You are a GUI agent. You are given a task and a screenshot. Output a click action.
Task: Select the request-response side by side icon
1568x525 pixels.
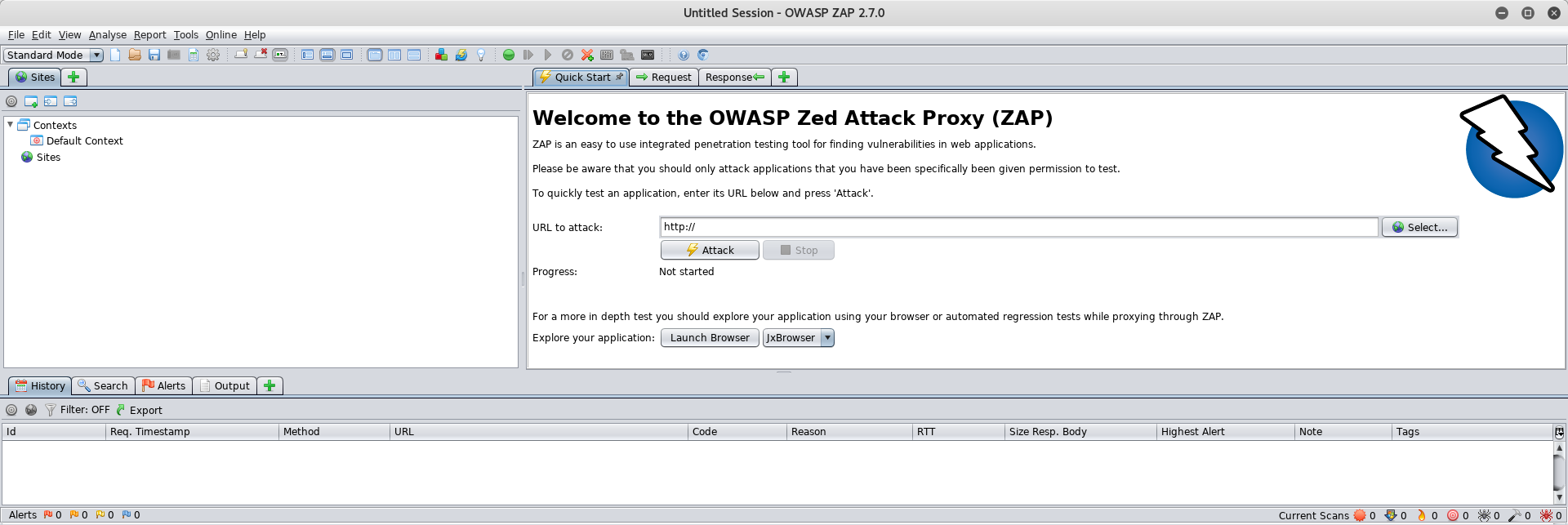pyautogui.click(x=394, y=55)
